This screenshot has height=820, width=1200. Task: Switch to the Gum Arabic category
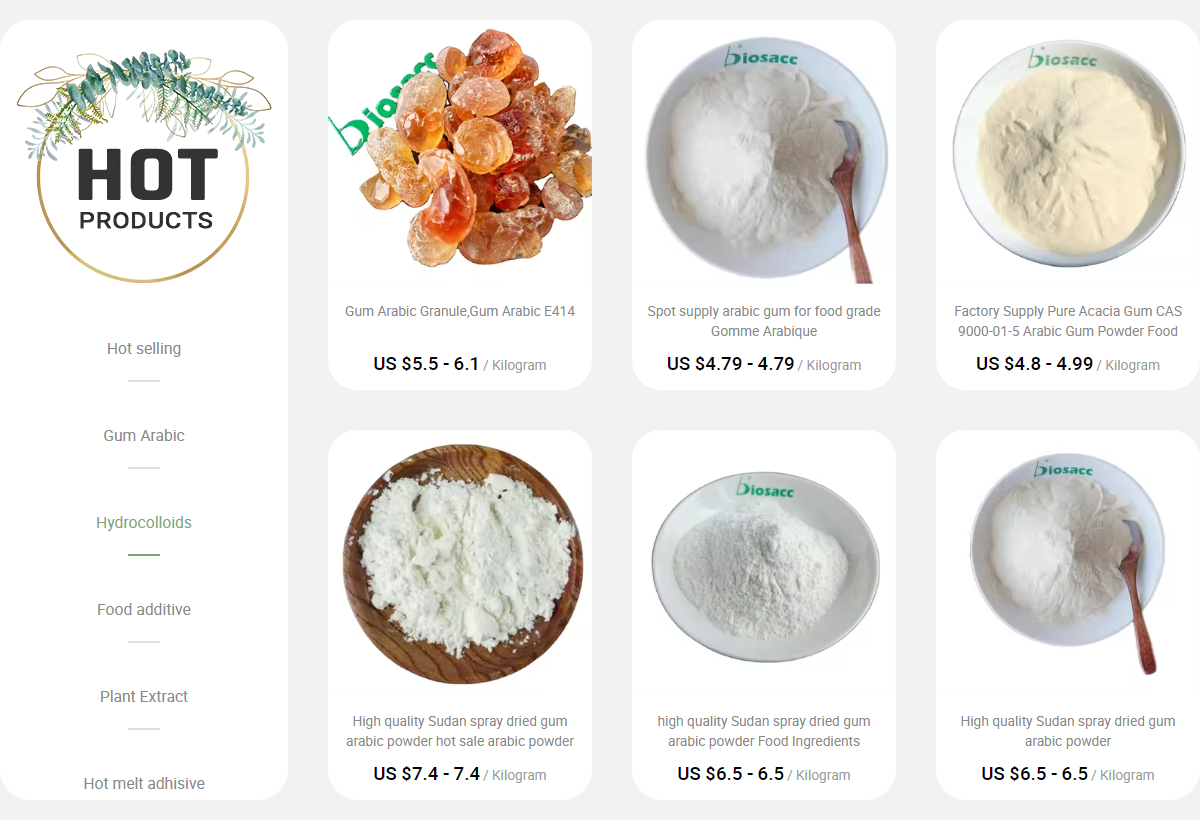(144, 436)
